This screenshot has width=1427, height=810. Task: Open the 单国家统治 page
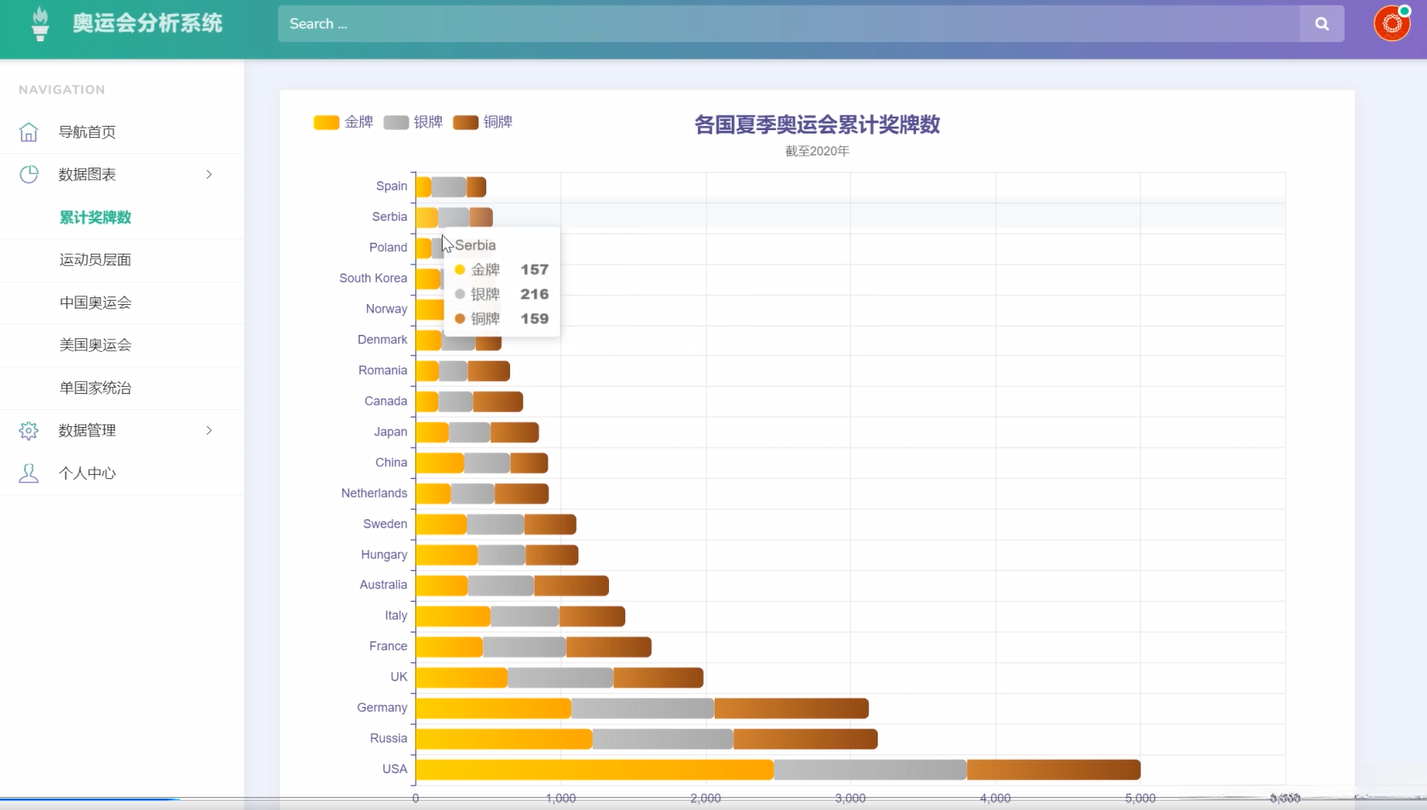[x=95, y=388]
